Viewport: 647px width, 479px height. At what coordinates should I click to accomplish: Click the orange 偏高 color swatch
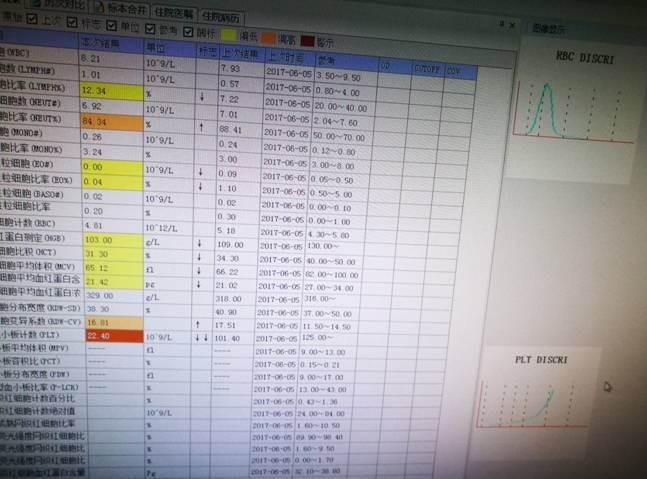coord(268,38)
